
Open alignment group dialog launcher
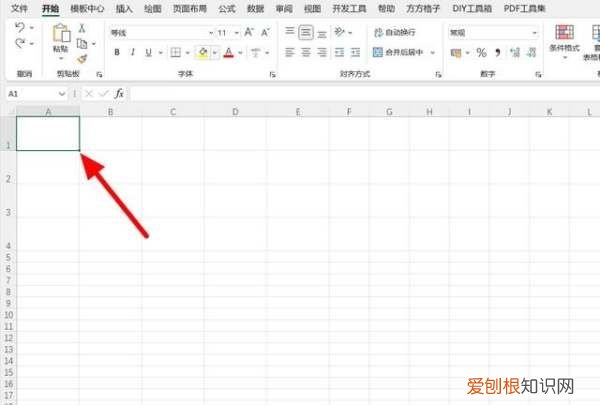tap(439, 75)
